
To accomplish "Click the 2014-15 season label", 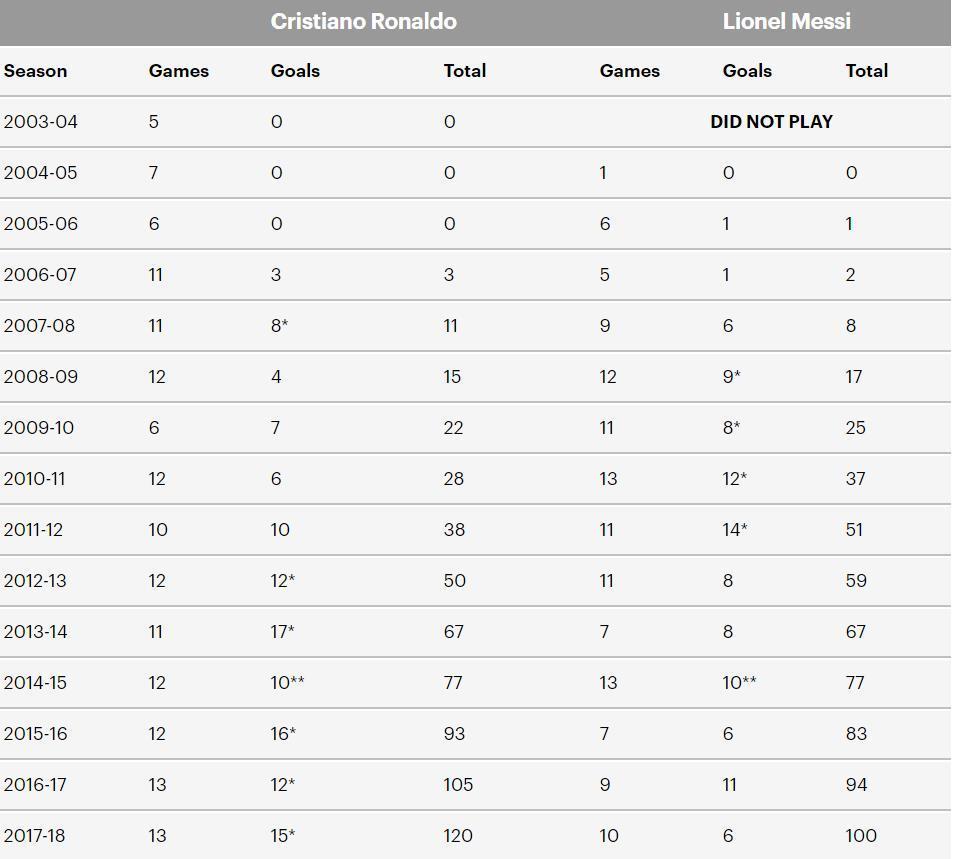I will pyautogui.click(x=35, y=683).
